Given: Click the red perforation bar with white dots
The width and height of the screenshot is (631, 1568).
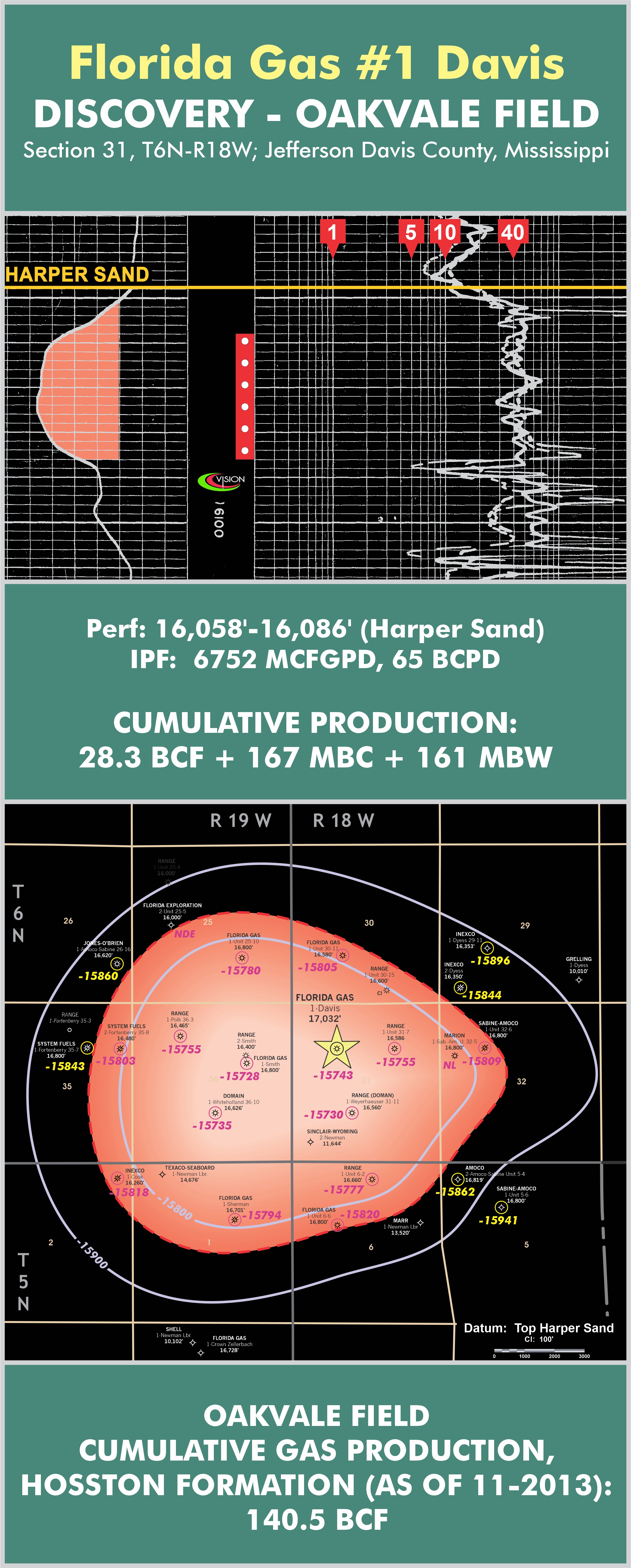Looking at the screenshot, I should 245,396.
